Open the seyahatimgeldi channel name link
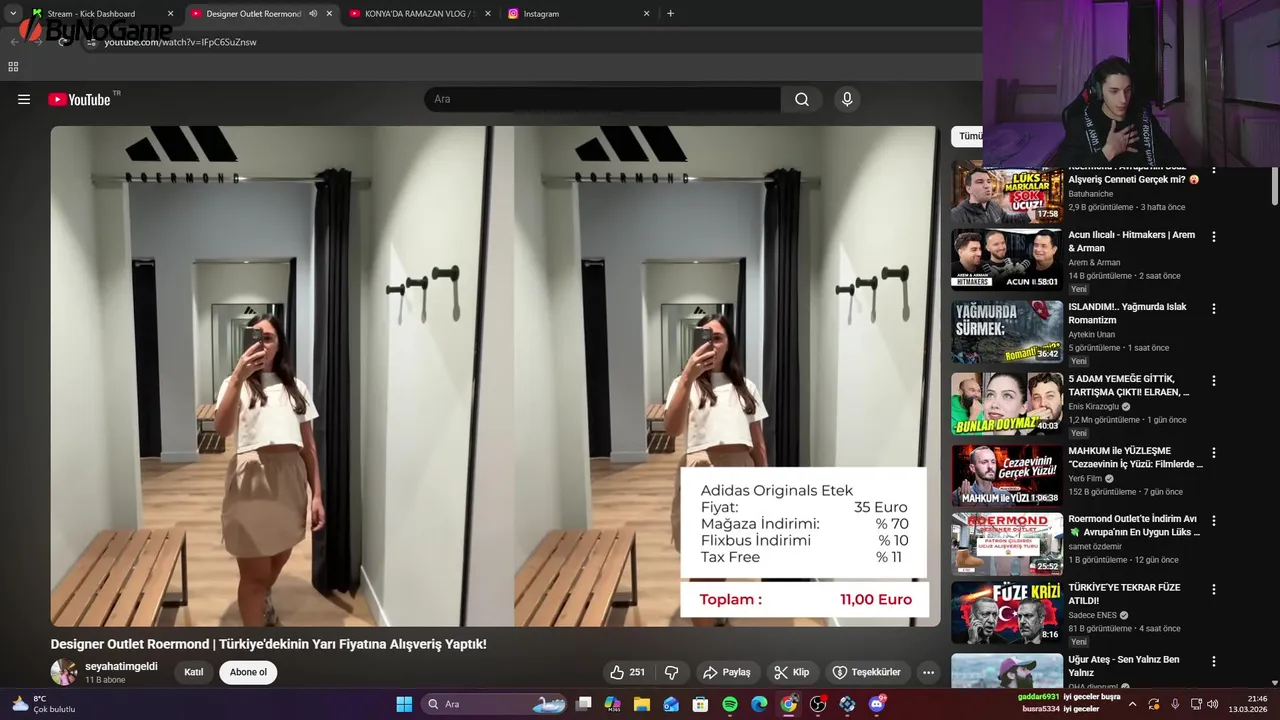Image resolution: width=1280 pixels, height=720 pixels. pyautogui.click(x=121, y=666)
